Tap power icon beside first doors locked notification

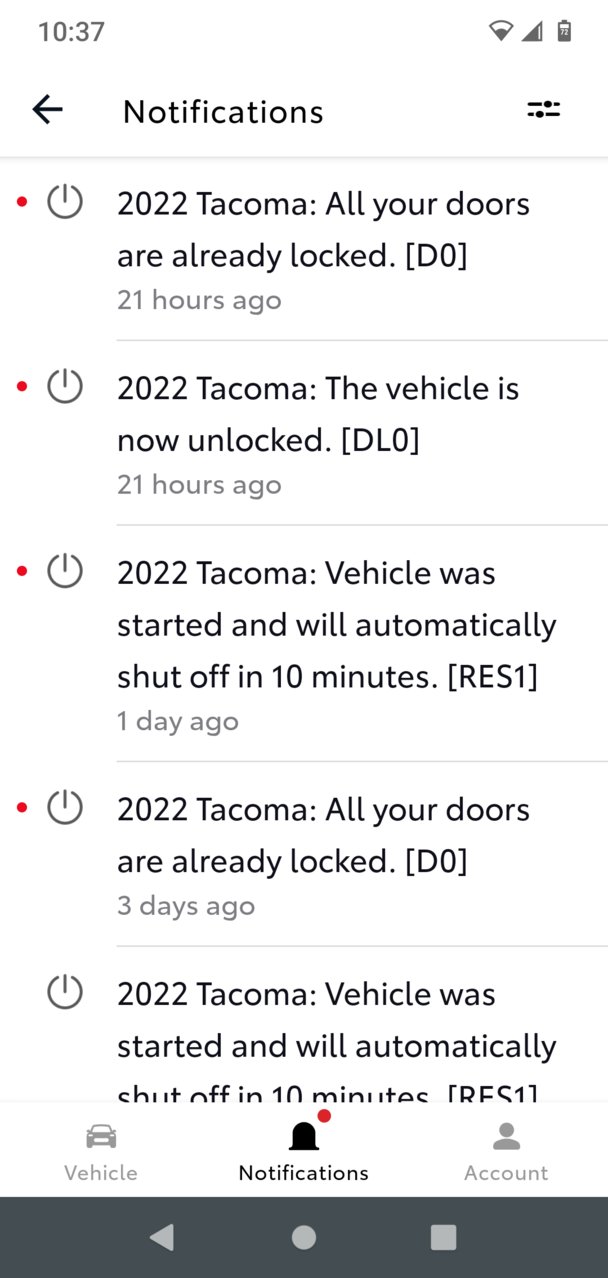pyautogui.click(x=65, y=202)
